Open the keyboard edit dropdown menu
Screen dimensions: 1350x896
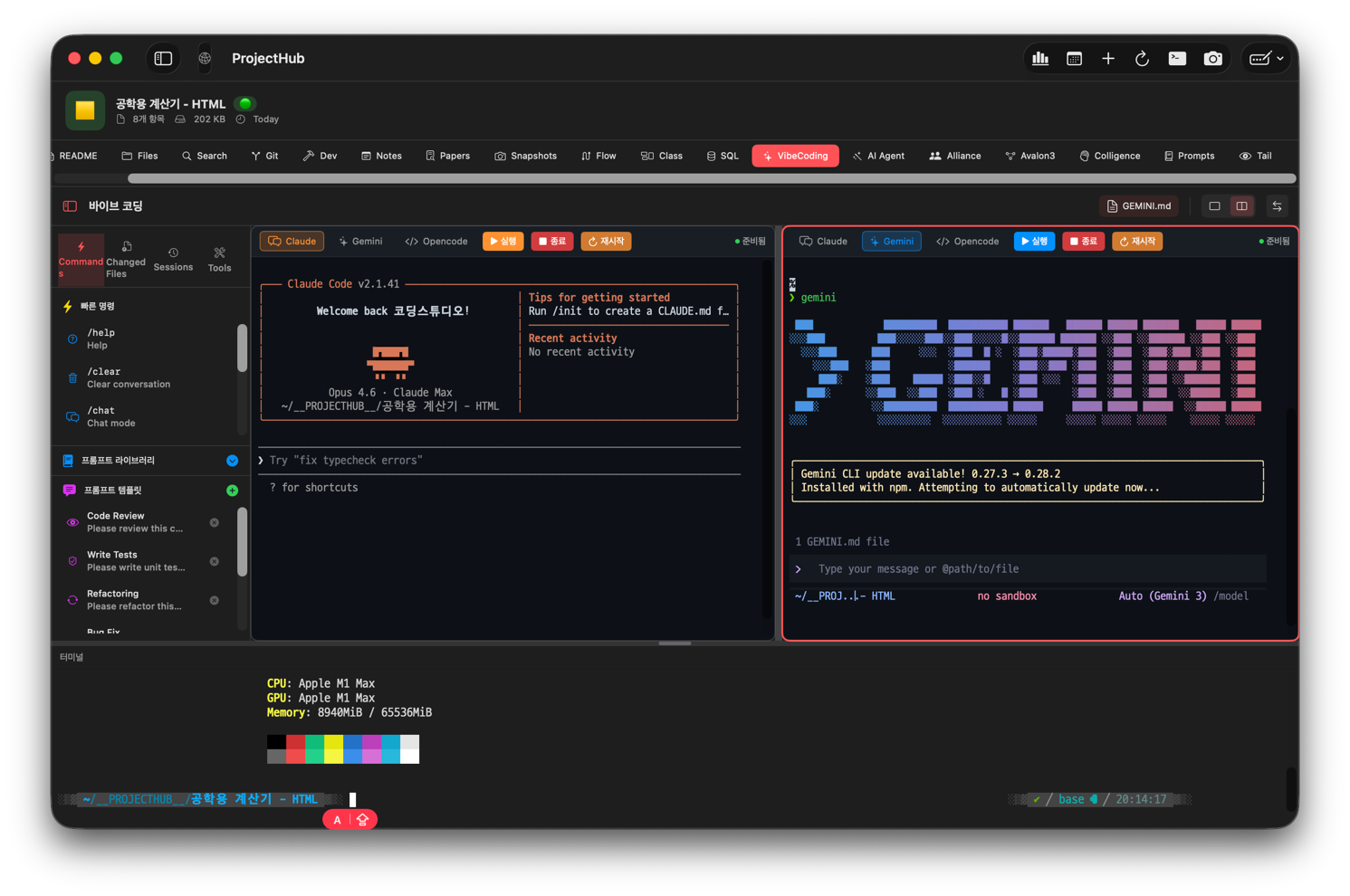click(1266, 59)
